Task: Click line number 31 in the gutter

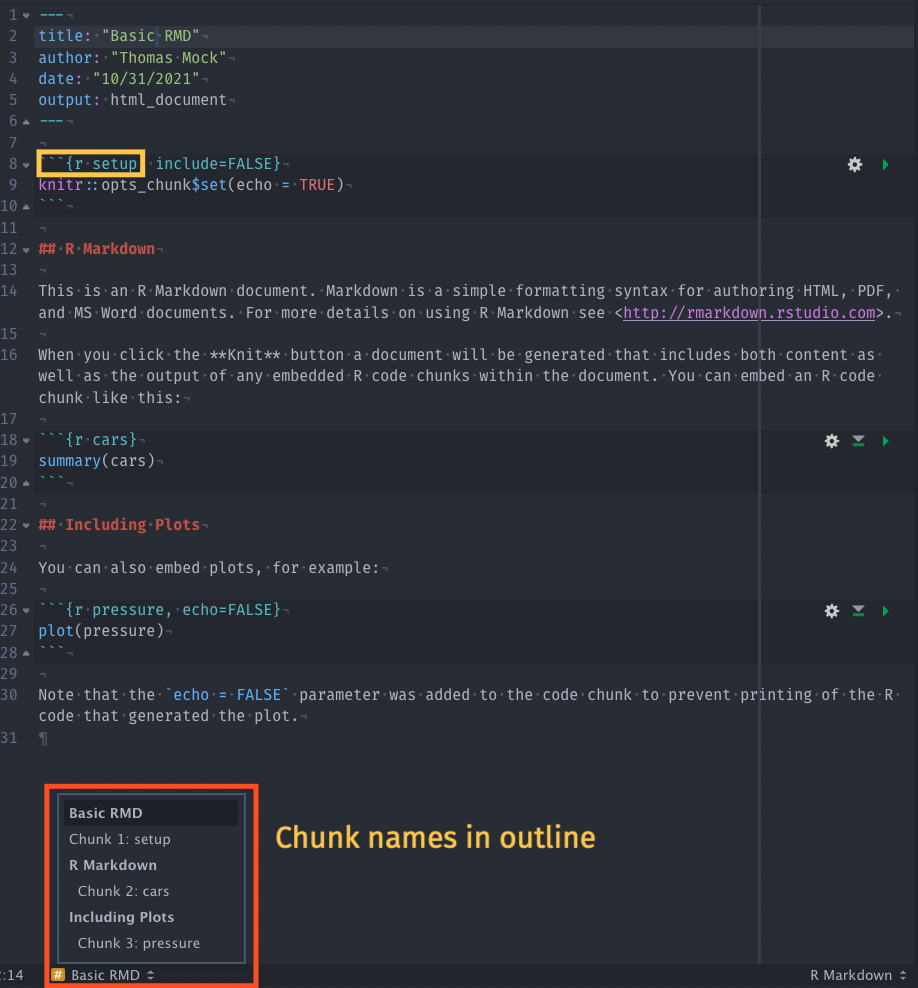Action: (9, 738)
